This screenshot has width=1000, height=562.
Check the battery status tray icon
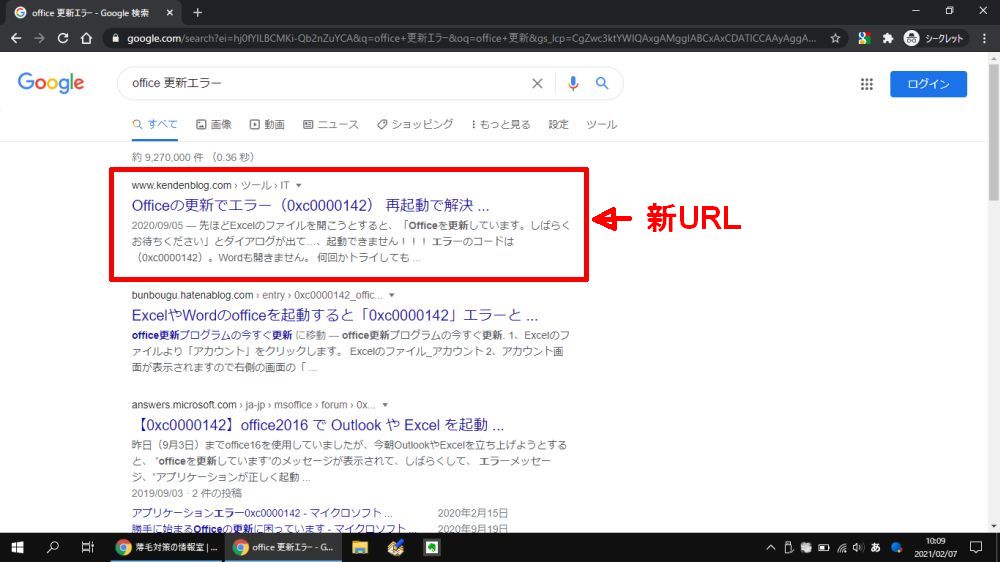tap(824, 547)
